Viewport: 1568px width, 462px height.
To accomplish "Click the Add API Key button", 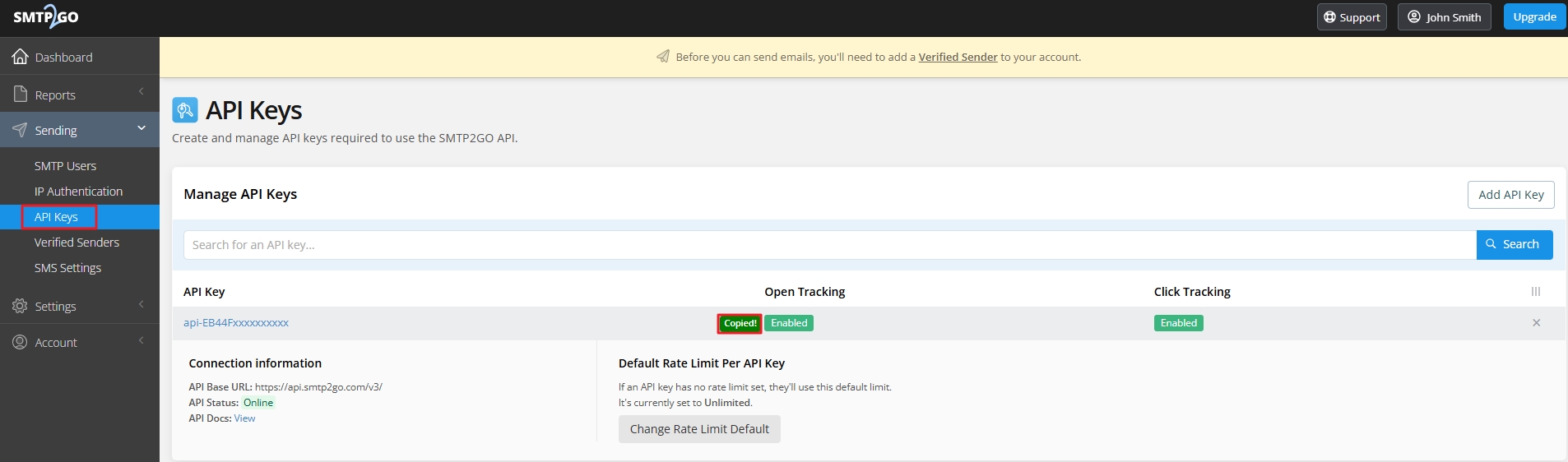I will [1510, 195].
